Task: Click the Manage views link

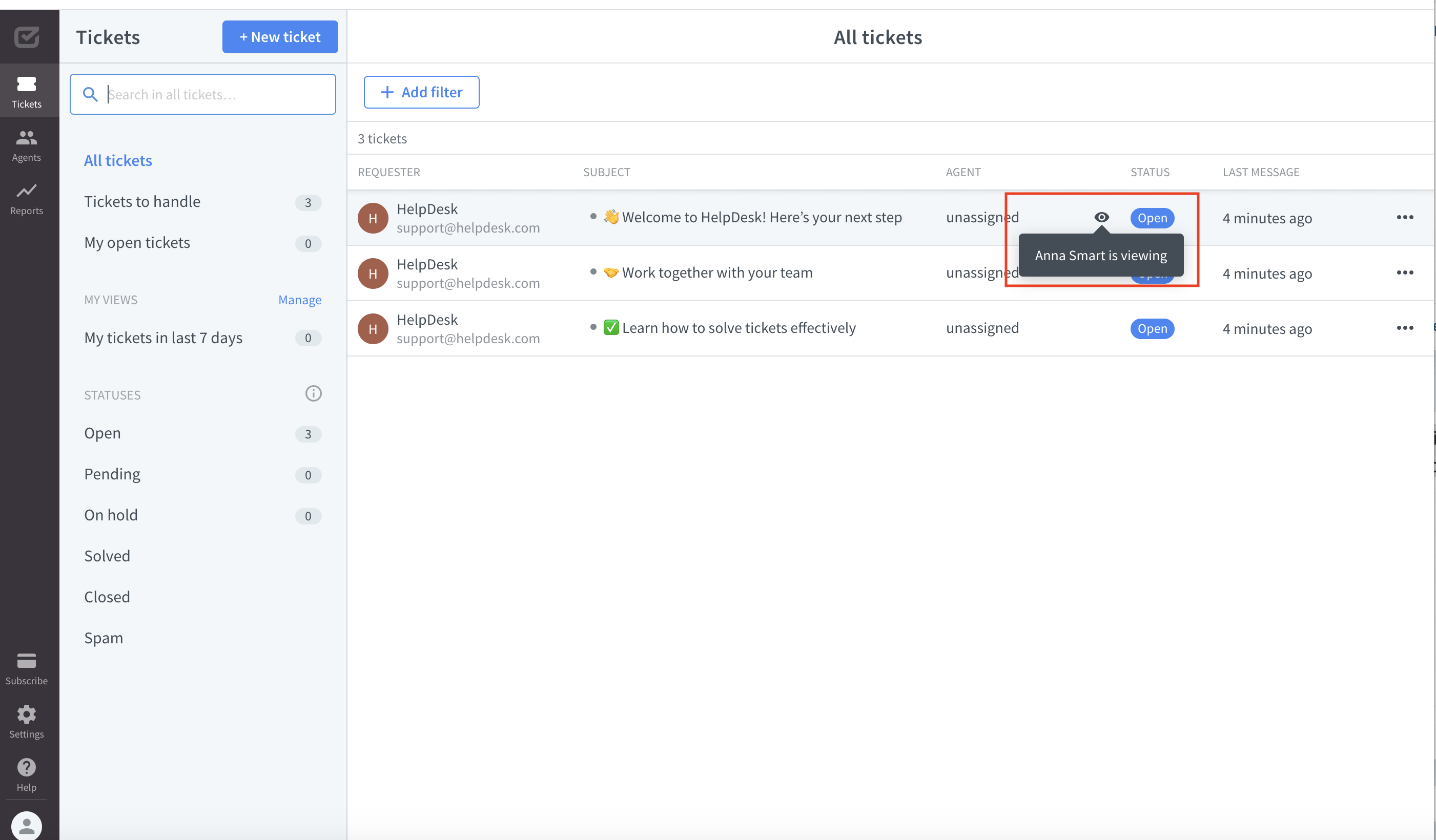Action: pos(300,300)
